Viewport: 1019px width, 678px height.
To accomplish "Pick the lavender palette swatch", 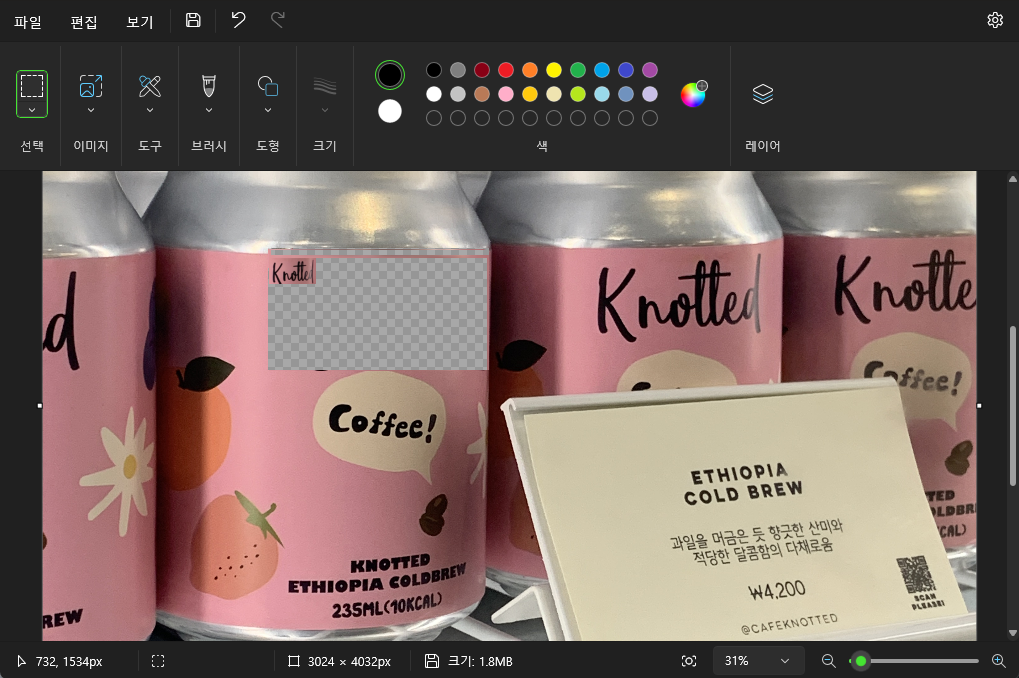I will (x=650, y=94).
